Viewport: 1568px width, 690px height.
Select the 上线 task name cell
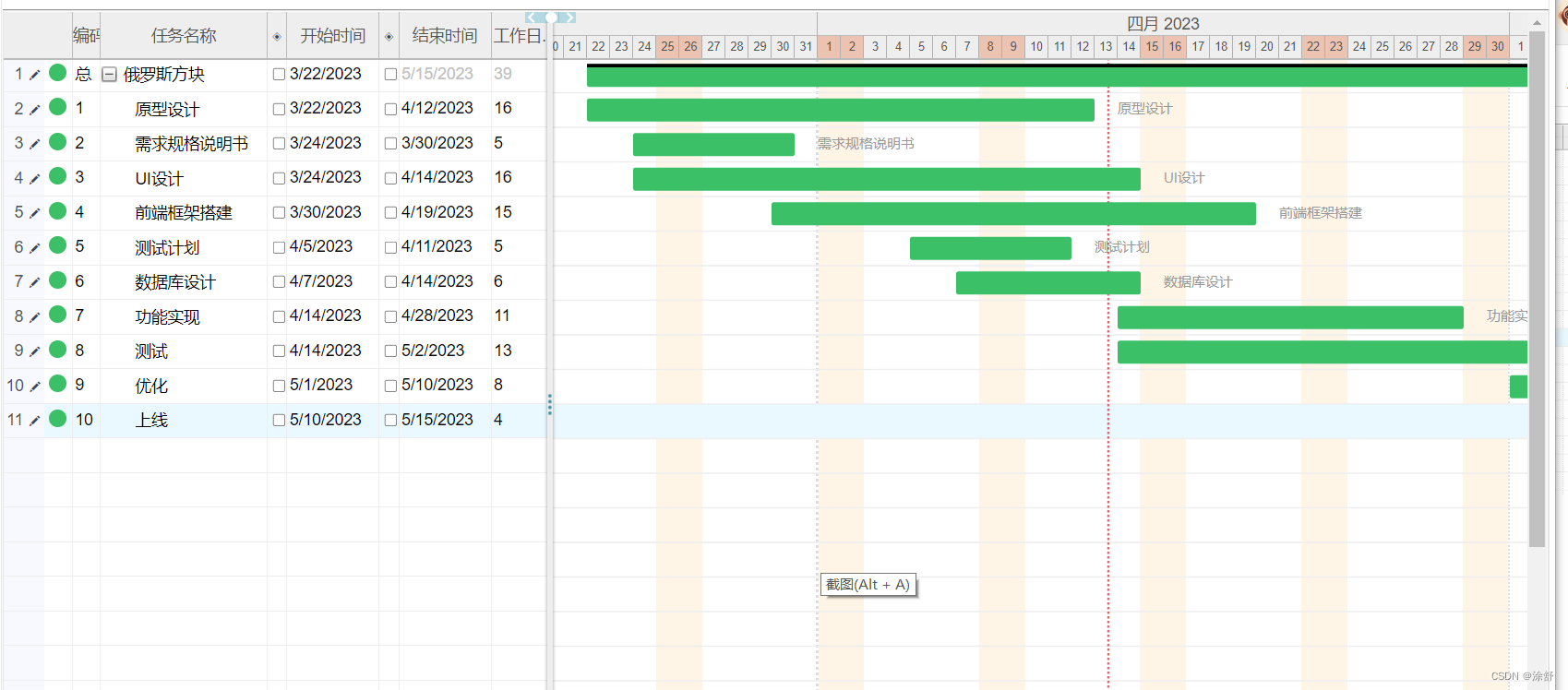[x=184, y=421]
